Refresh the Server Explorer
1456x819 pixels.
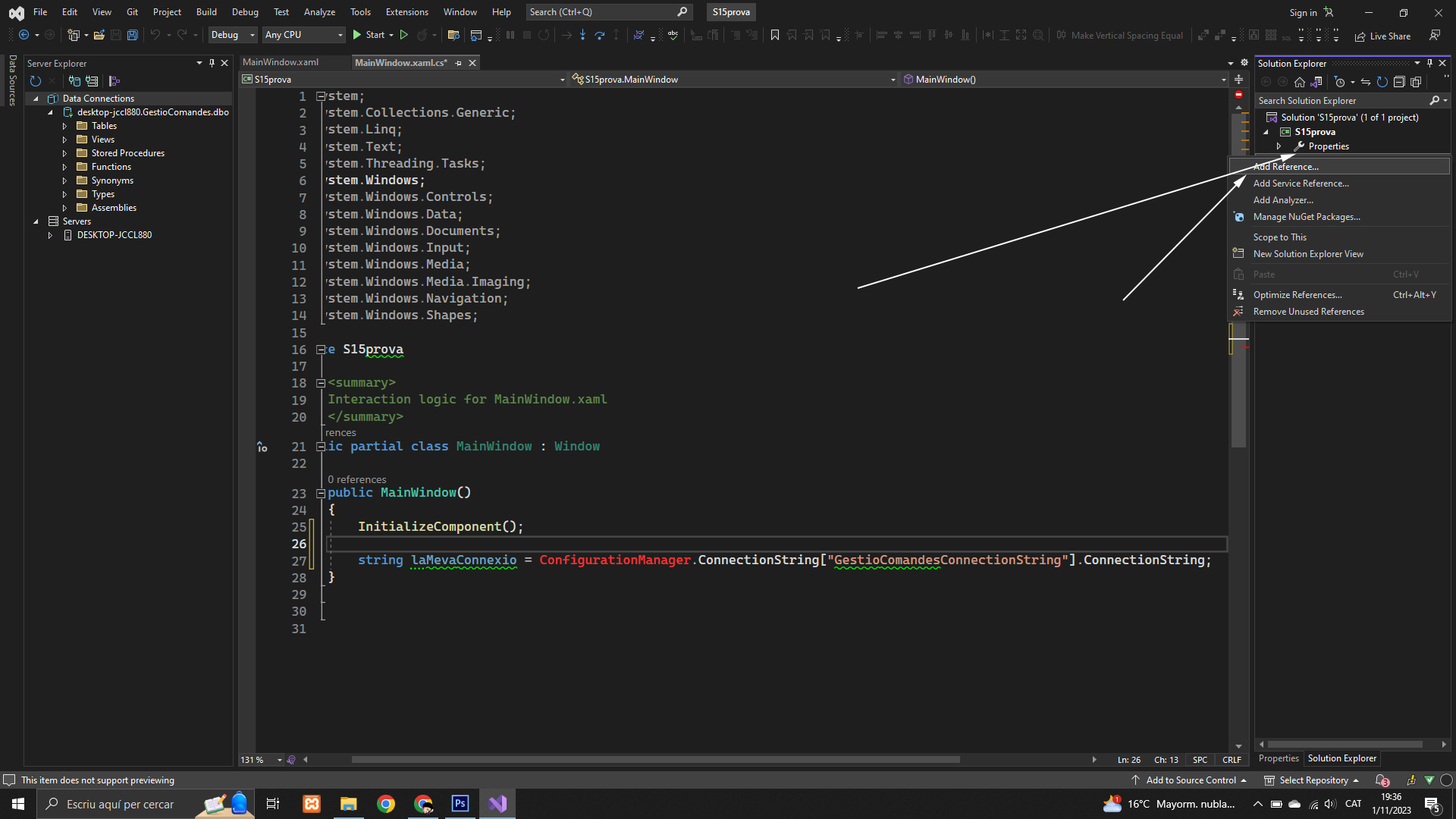[x=35, y=81]
